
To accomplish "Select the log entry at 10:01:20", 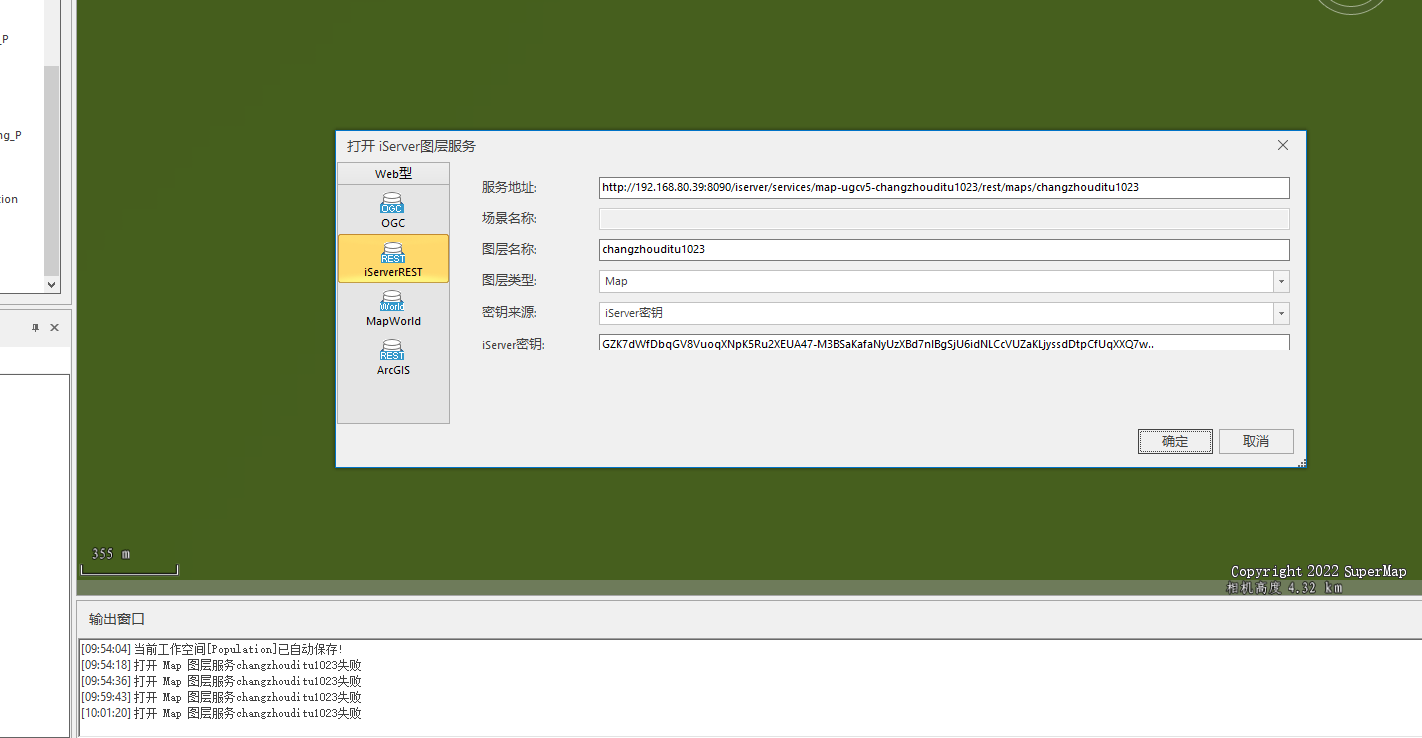I will point(221,713).
